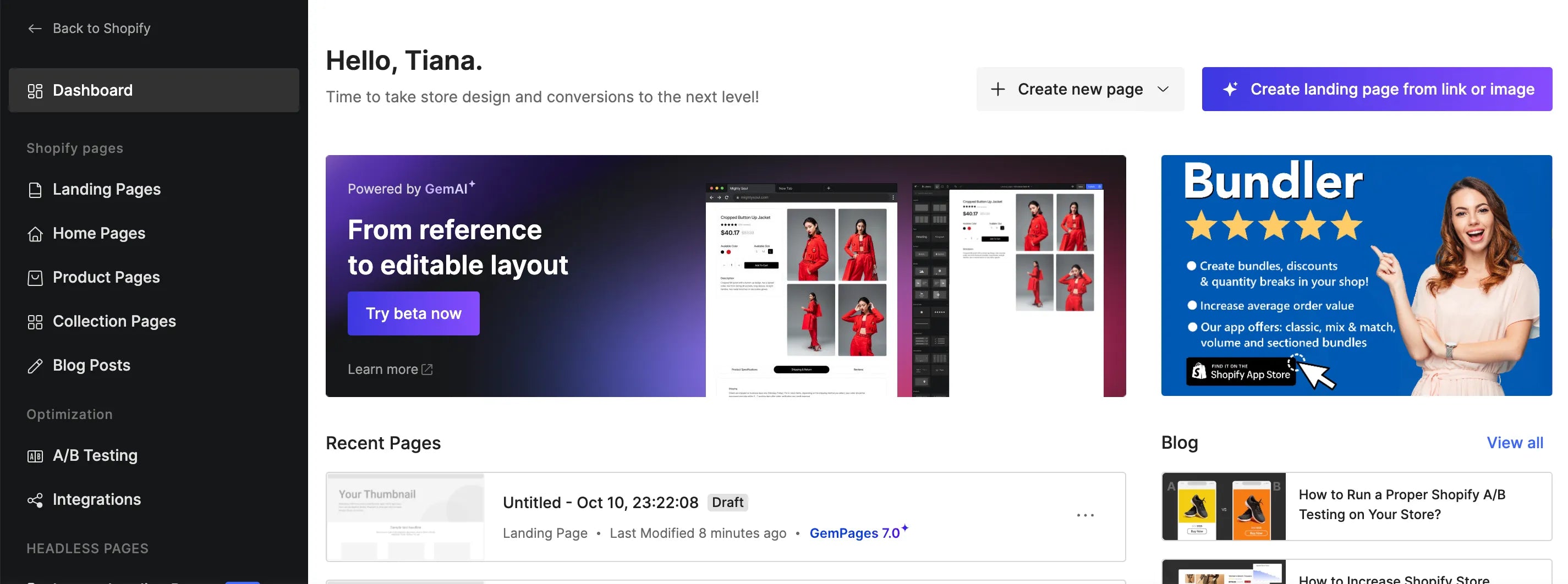Expand the Create new page dropdown chevron

pos(1163,90)
